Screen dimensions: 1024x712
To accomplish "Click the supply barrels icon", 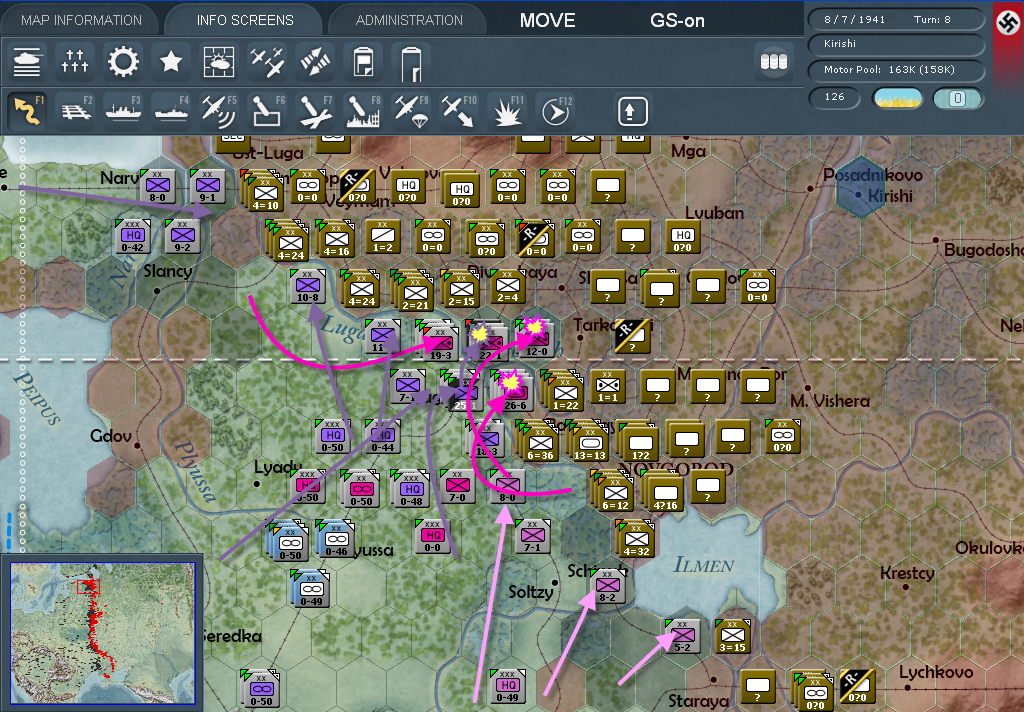I will click(x=774, y=62).
